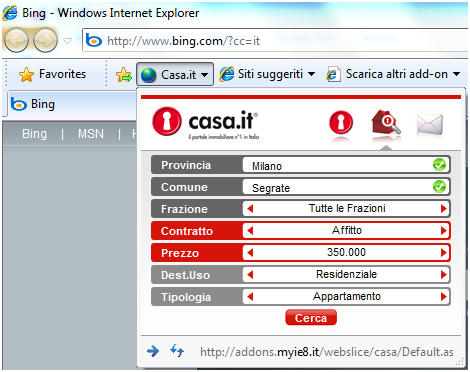Click right arrow in Frazione row
Viewport: 470px width, 372px height.
point(443,209)
